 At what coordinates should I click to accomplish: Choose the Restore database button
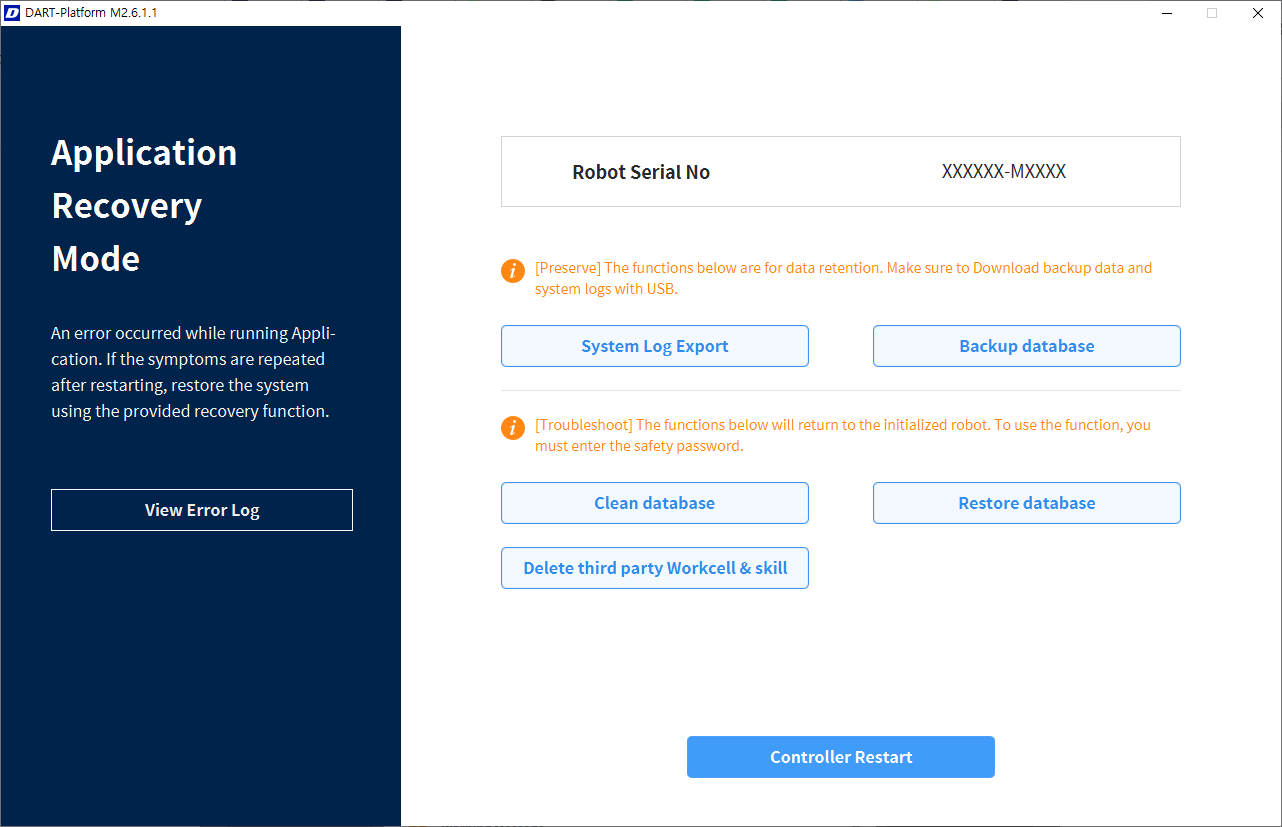pos(1026,503)
